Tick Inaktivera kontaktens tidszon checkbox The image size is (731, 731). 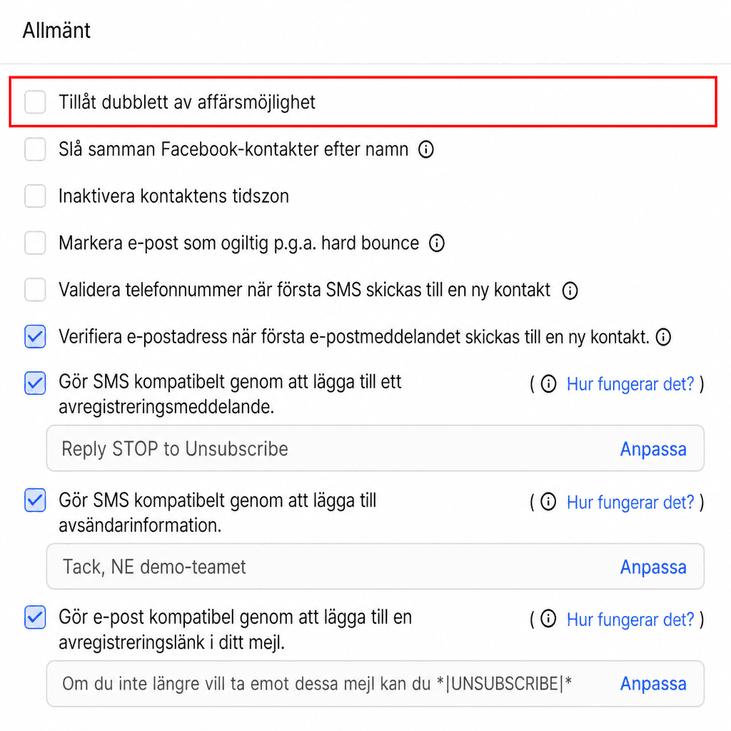(x=35, y=196)
